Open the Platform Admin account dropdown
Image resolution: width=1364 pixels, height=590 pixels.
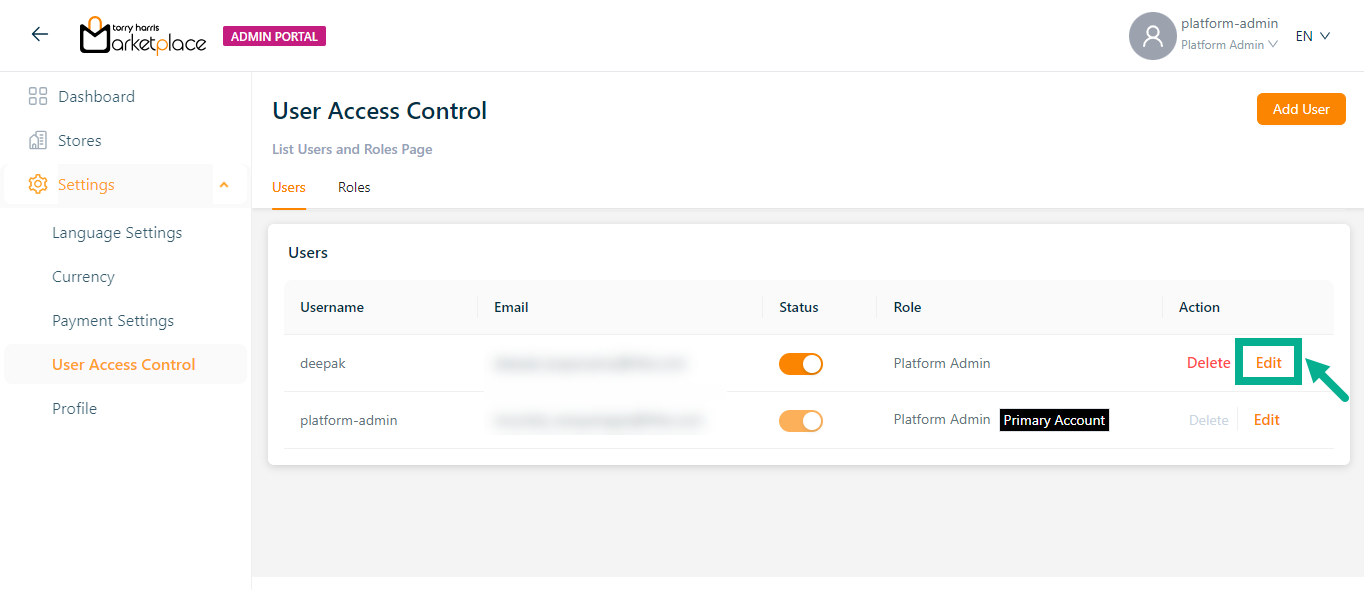[1229, 45]
